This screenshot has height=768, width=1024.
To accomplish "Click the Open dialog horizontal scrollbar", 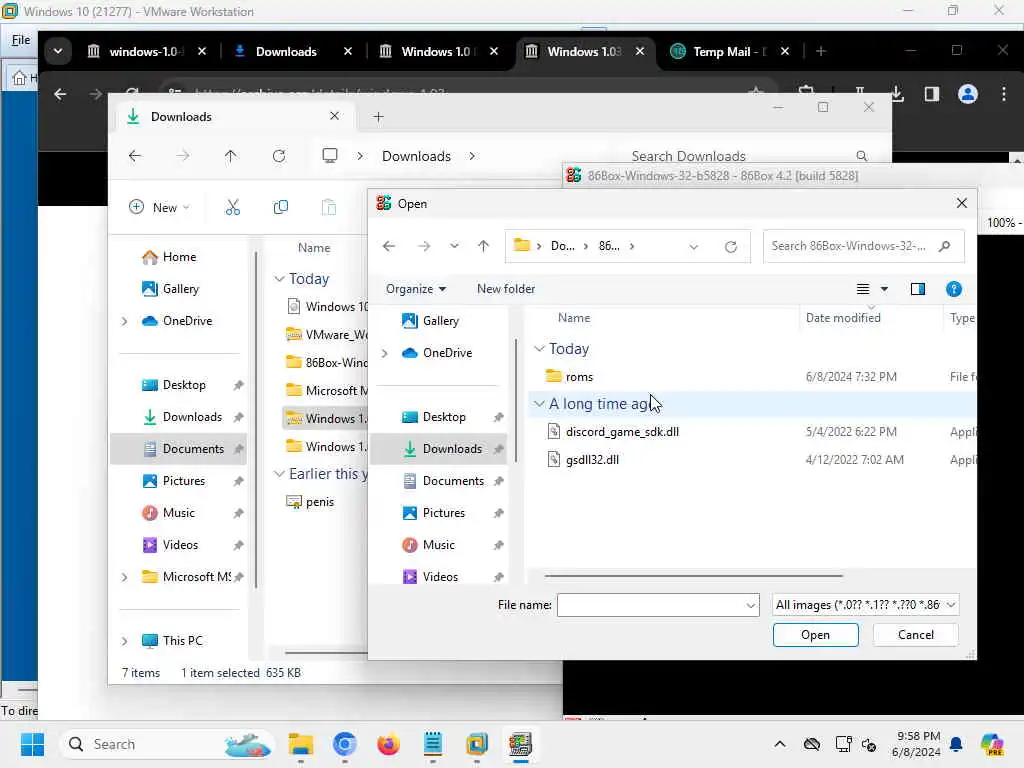I will pos(694,576).
